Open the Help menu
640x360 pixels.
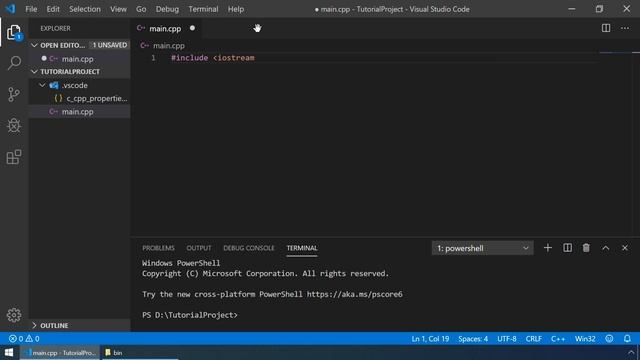(x=236, y=9)
